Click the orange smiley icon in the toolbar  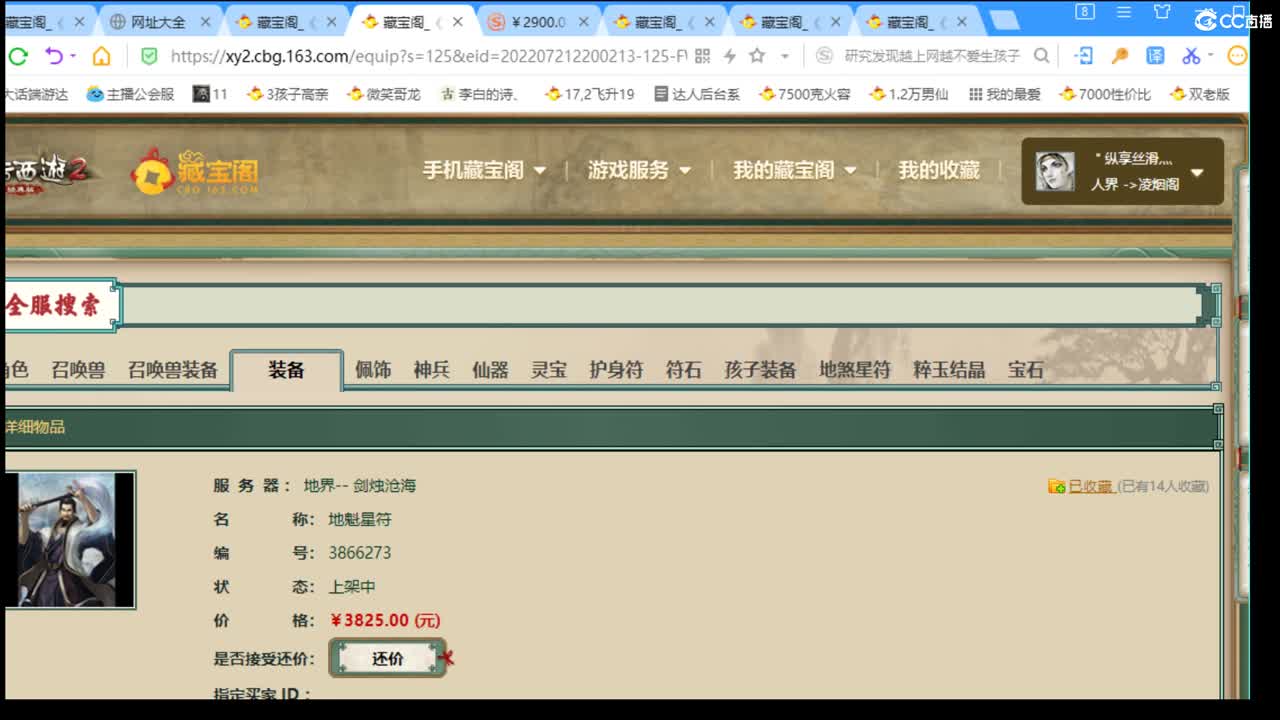point(1238,56)
